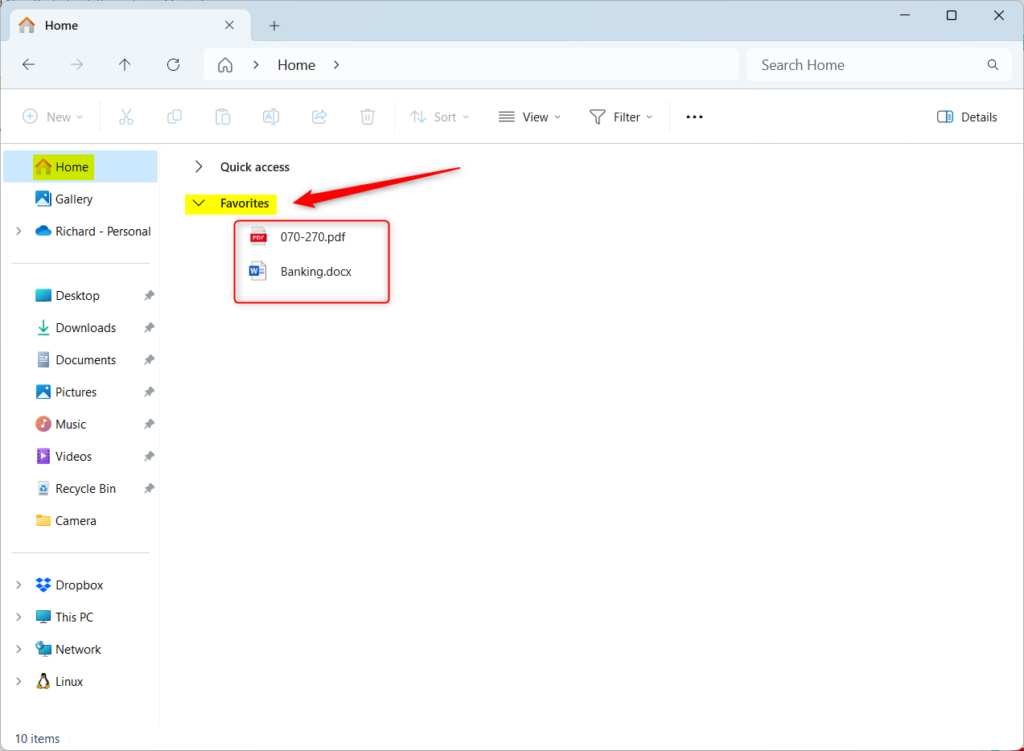The height and width of the screenshot is (751, 1024).
Task: Click the Copy icon in toolbar
Action: tap(174, 117)
